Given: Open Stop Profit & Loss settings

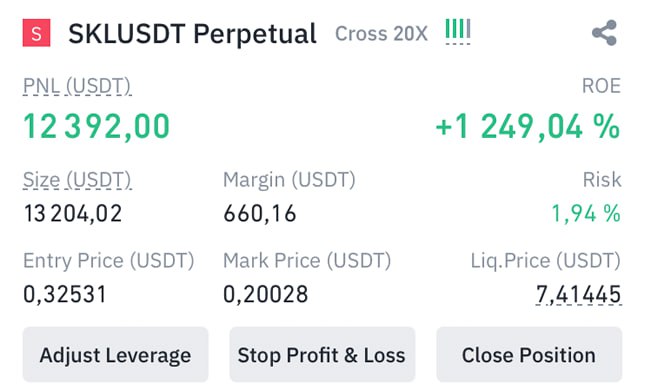Looking at the screenshot, I should [x=322, y=355].
